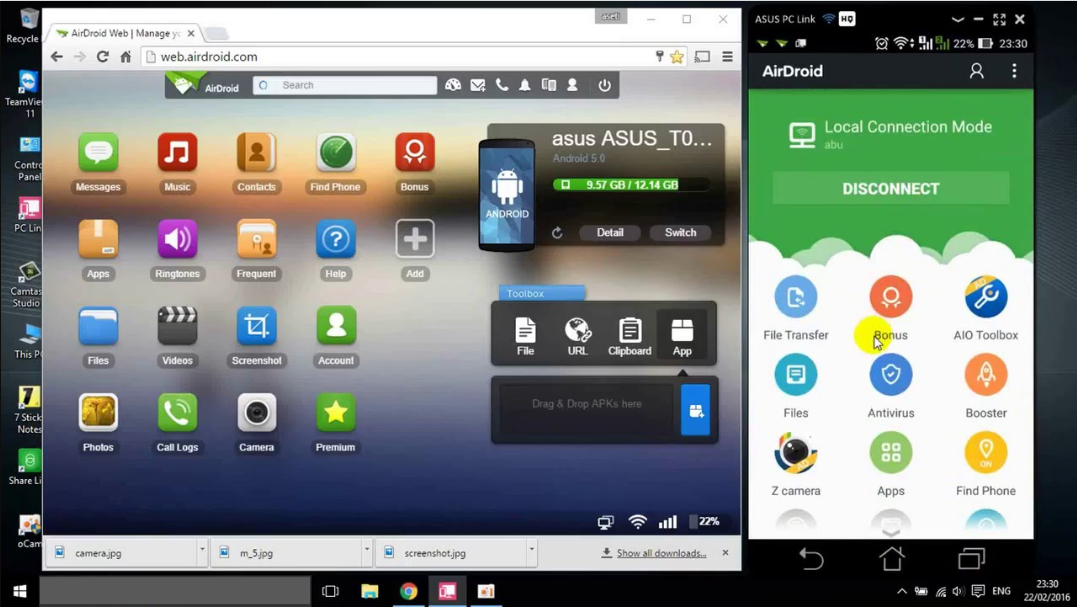The height and width of the screenshot is (607, 1077).
Task: Open Contacts in AirDroid Web
Action: pos(256,152)
